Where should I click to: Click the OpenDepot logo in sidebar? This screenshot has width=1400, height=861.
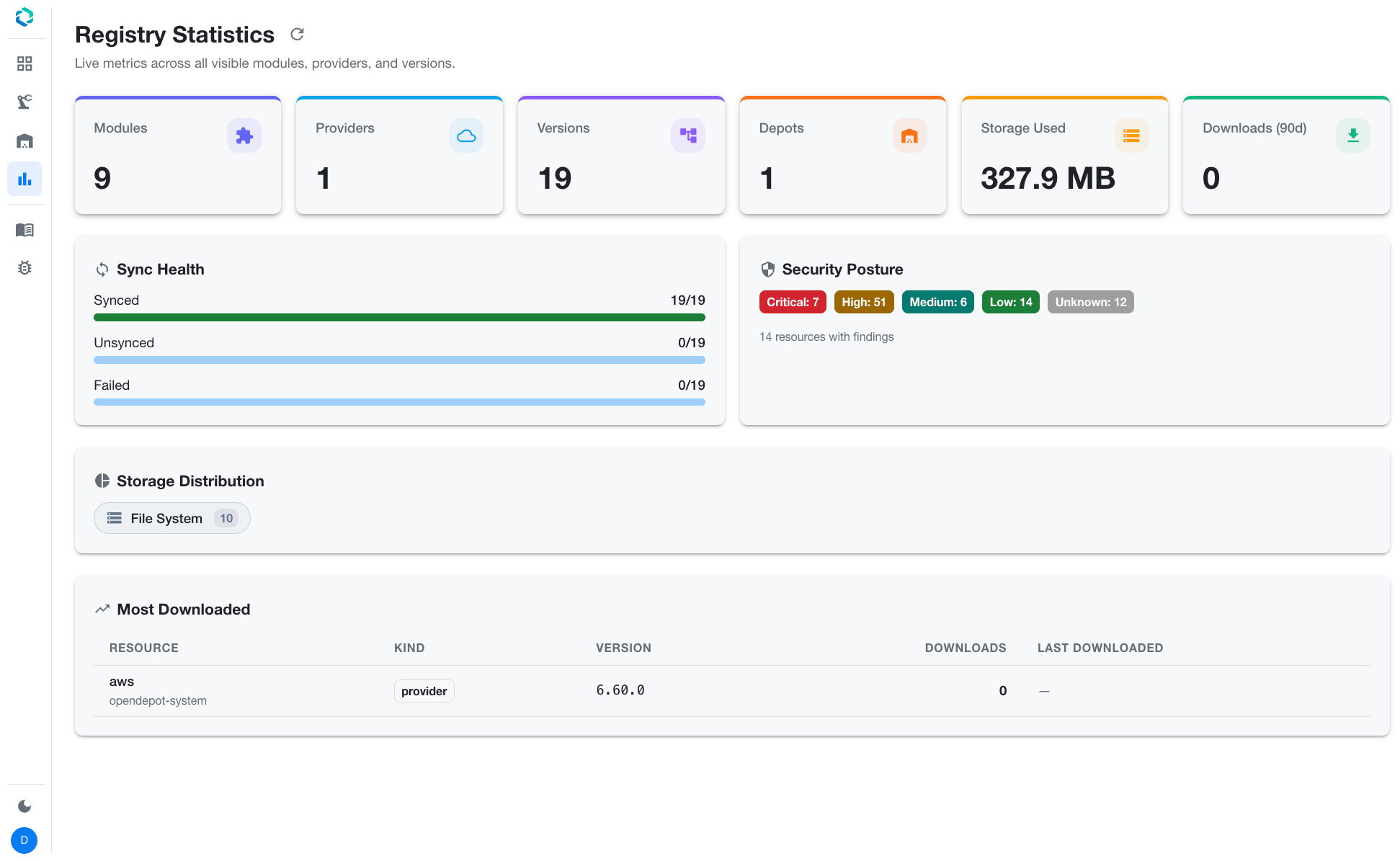click(x=24, y=17)
